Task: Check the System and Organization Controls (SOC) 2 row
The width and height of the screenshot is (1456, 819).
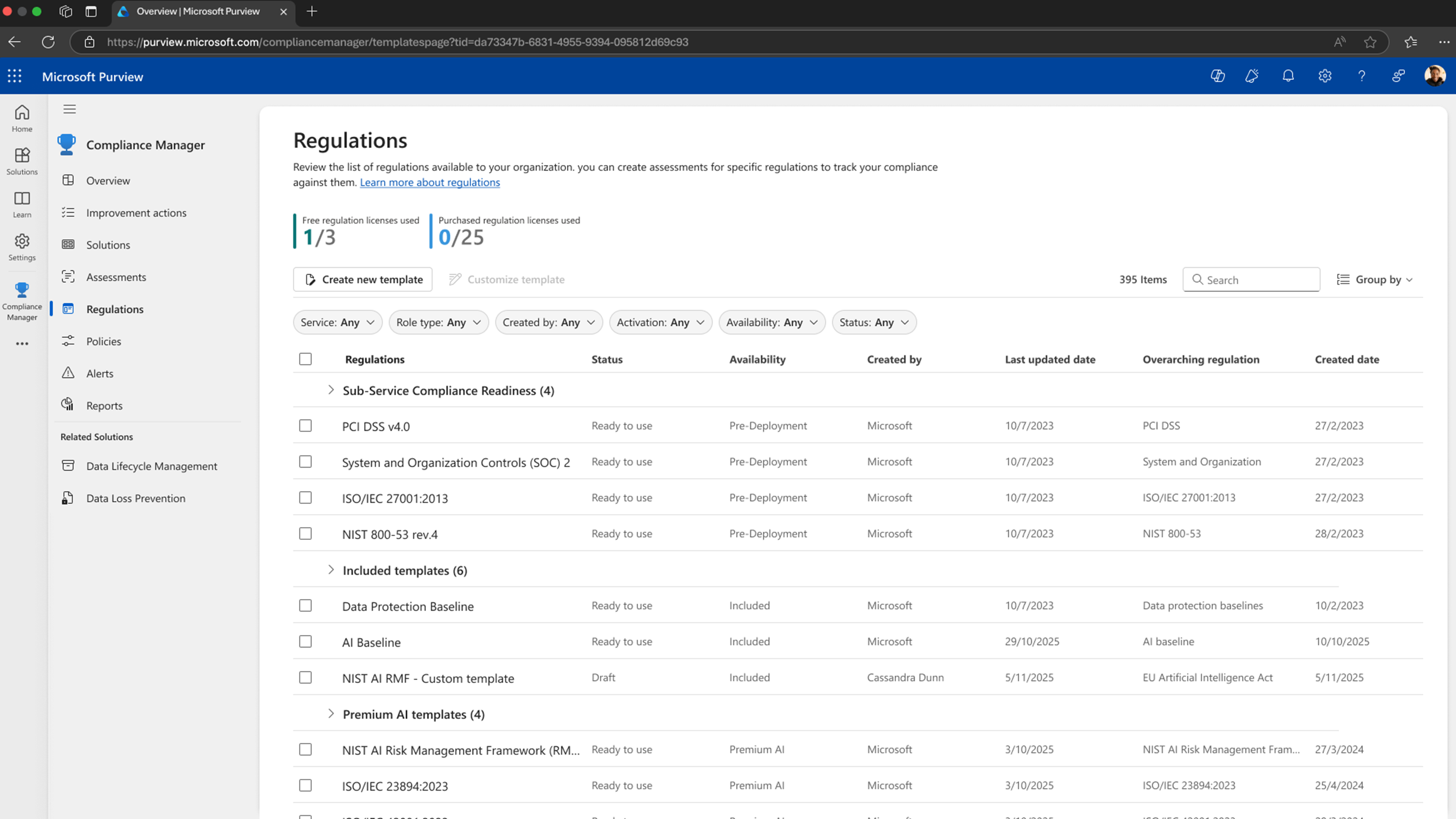Action: [x=305, y=461]
